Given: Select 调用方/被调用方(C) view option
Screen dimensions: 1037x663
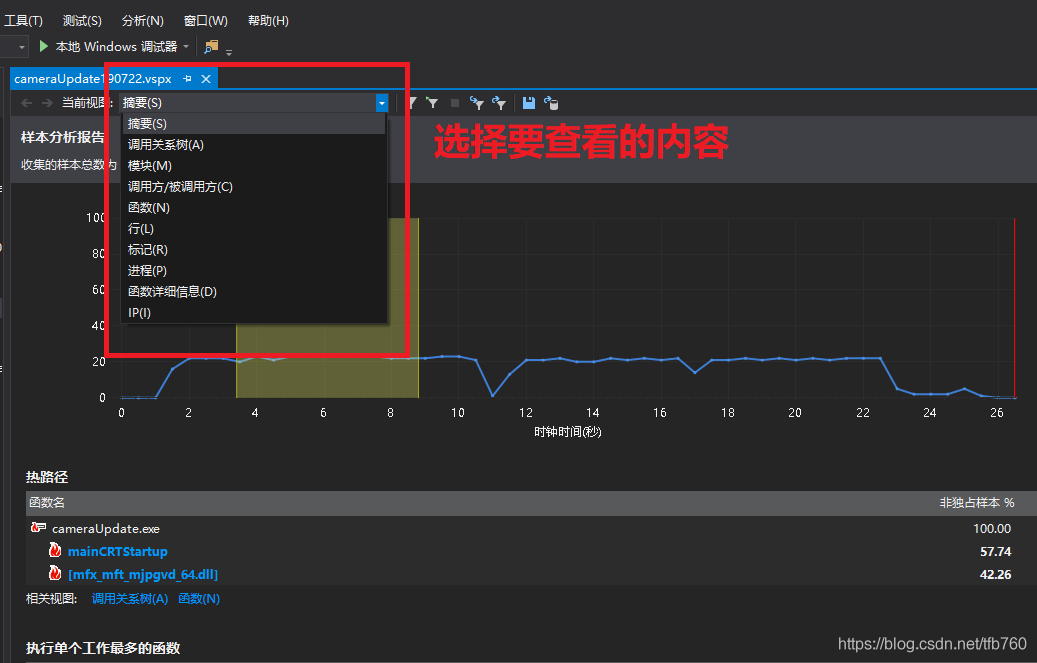Looking at the screenshot, I should pos(253,187).
